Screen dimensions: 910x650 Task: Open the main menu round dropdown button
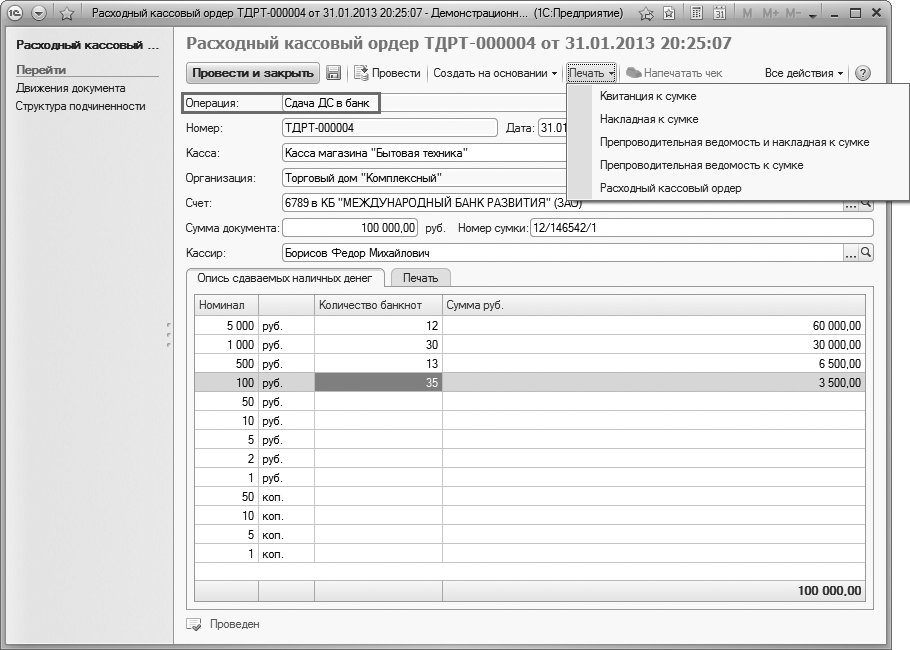(x=40, y=14)
